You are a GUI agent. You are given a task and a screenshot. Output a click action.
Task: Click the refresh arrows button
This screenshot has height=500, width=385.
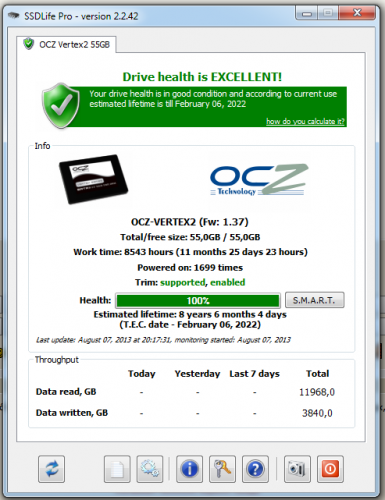pos(51,469)
